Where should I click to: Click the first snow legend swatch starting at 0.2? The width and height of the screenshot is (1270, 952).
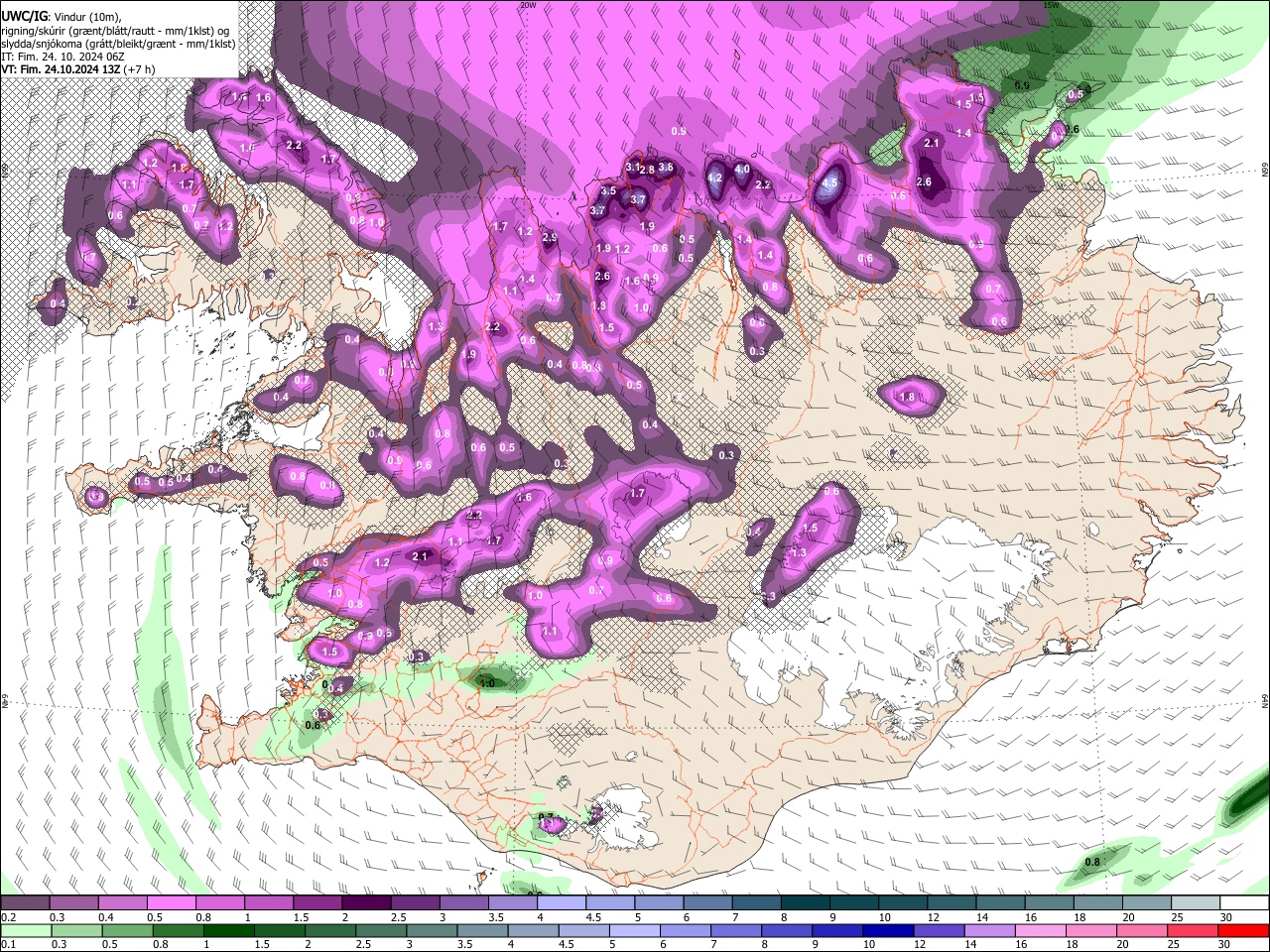pyautogui.click(x=26, y=903)
